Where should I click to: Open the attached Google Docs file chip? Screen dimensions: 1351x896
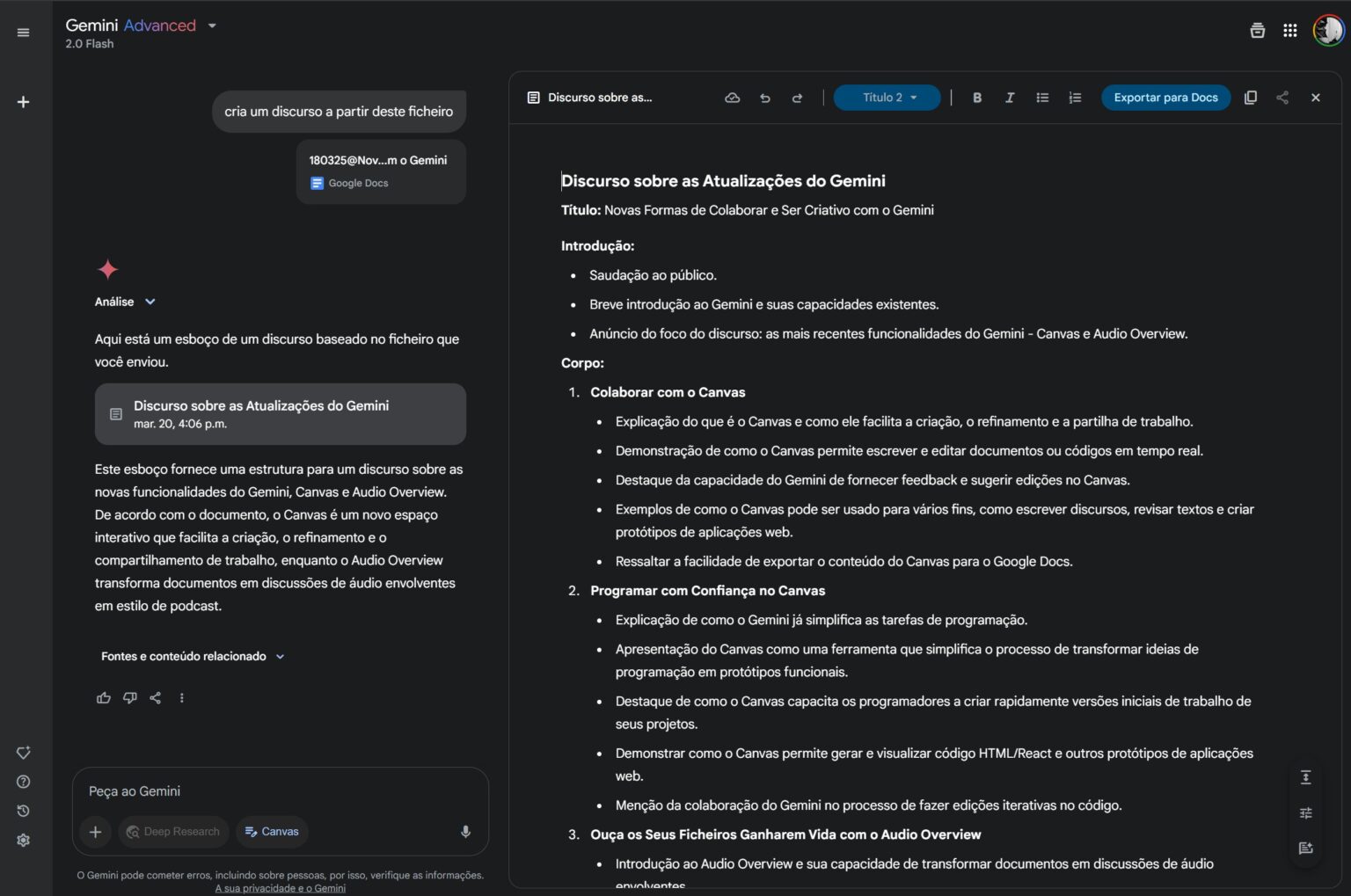pos(381,171)
